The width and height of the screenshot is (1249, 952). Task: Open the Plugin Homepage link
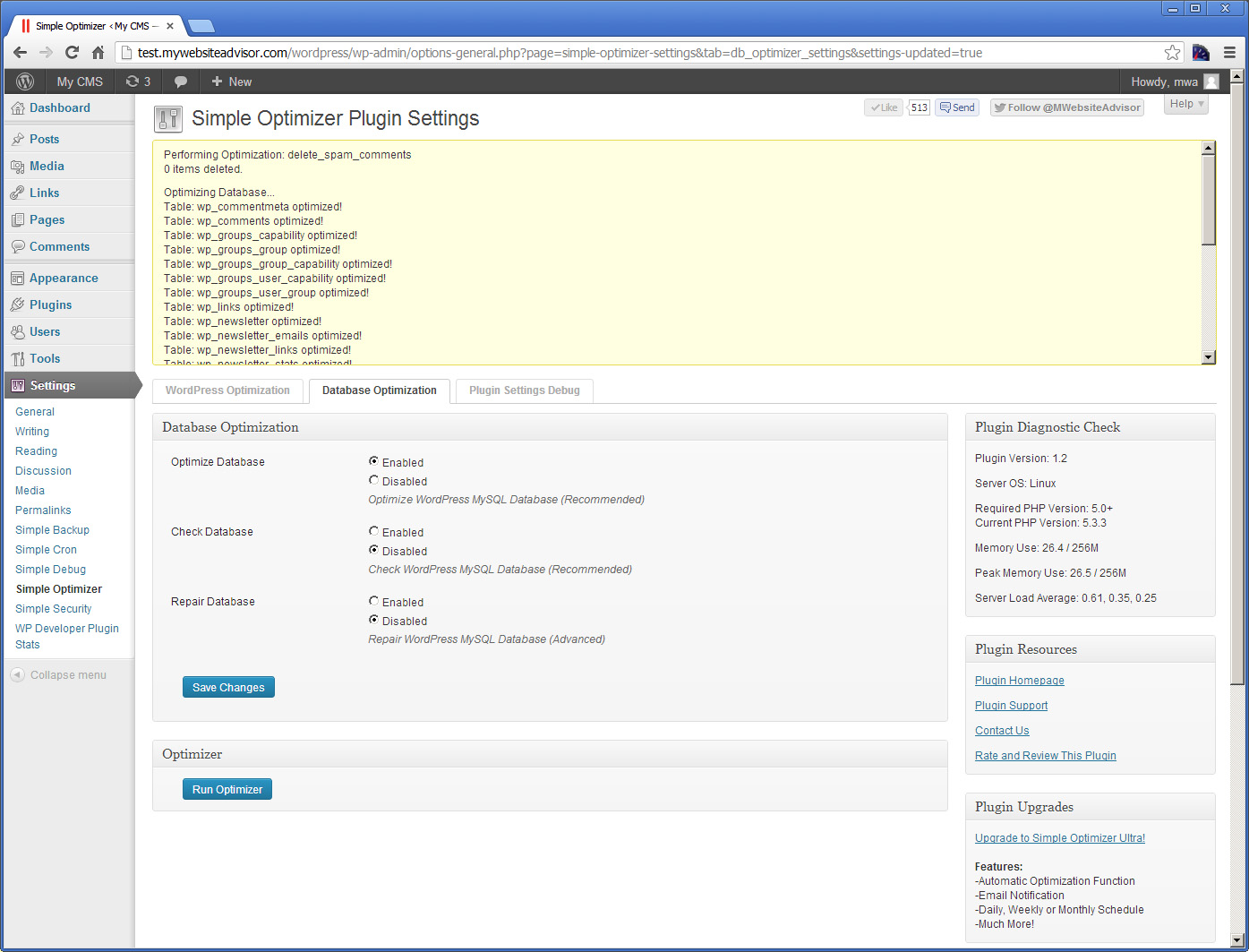click(1020, 681)
